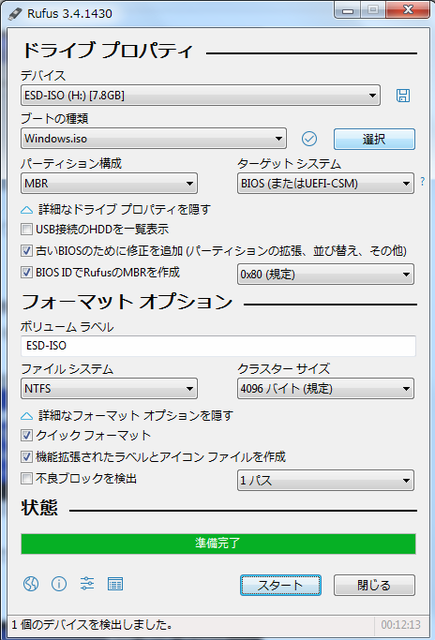Open the パーティション構成 MBR dropdown
The width and height of the screenshot is (435, 640).
tap(109, 183)
